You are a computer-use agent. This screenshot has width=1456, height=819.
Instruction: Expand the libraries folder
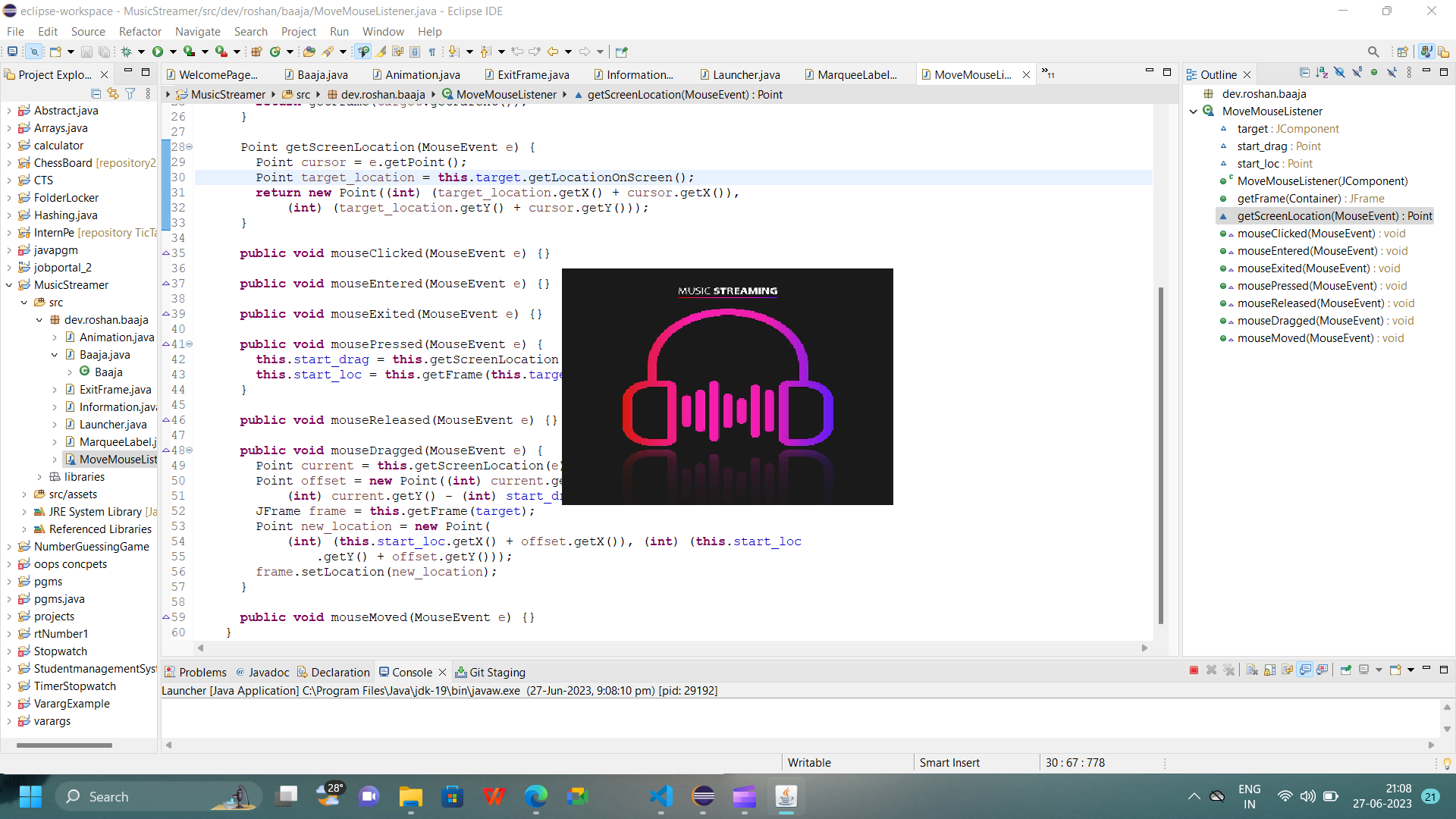[39, 477]
